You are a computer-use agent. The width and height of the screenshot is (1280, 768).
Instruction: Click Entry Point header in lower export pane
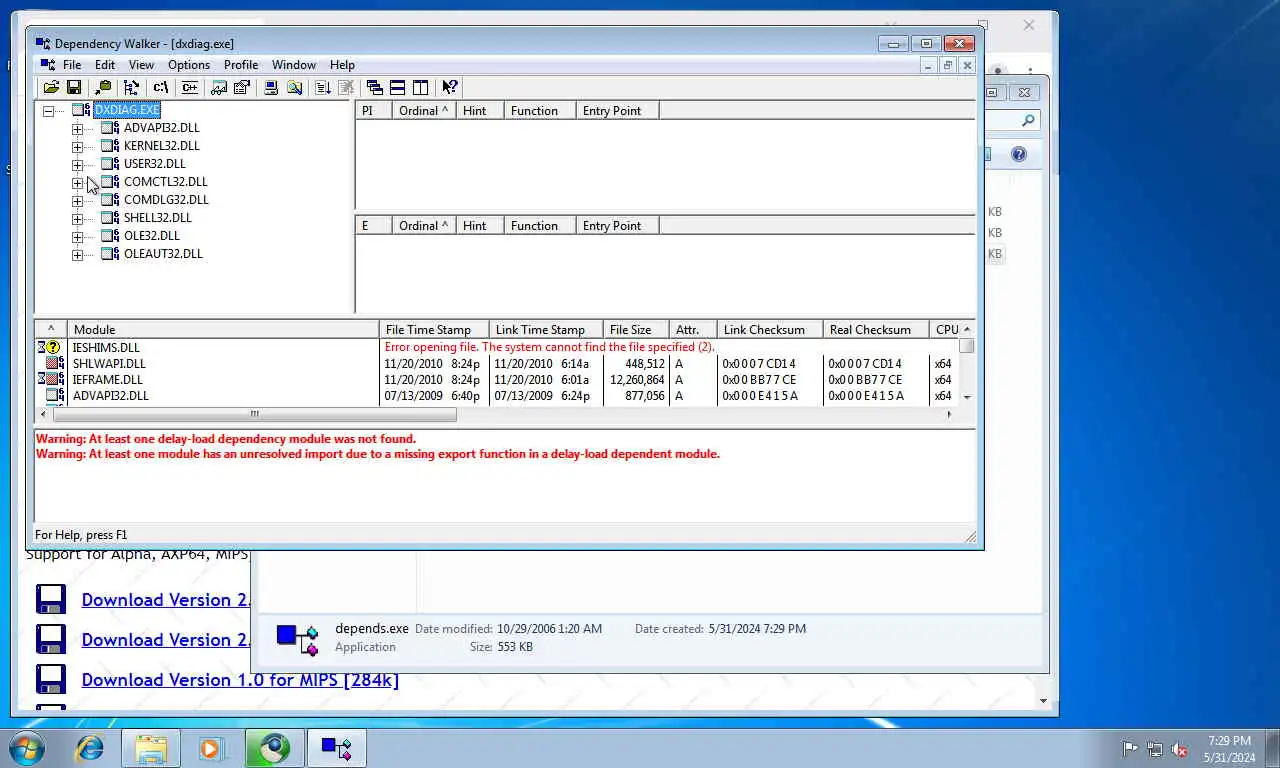618,225
